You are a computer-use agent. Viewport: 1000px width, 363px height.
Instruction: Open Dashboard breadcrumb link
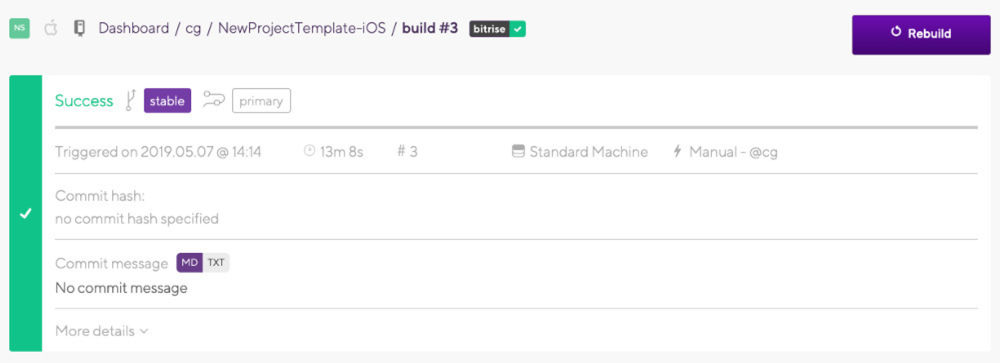pos(133,29)
